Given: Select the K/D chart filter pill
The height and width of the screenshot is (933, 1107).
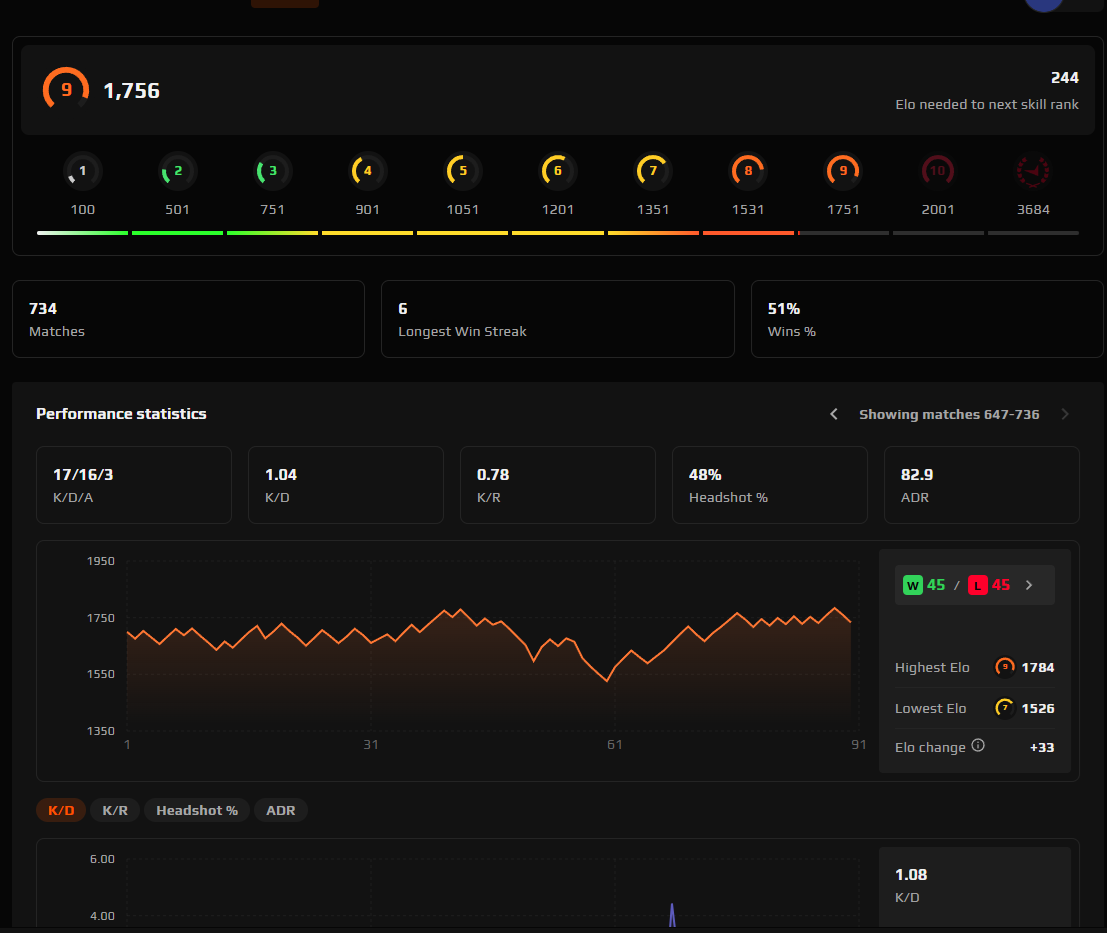Looking at the screenshot, I should pos(61,810).
